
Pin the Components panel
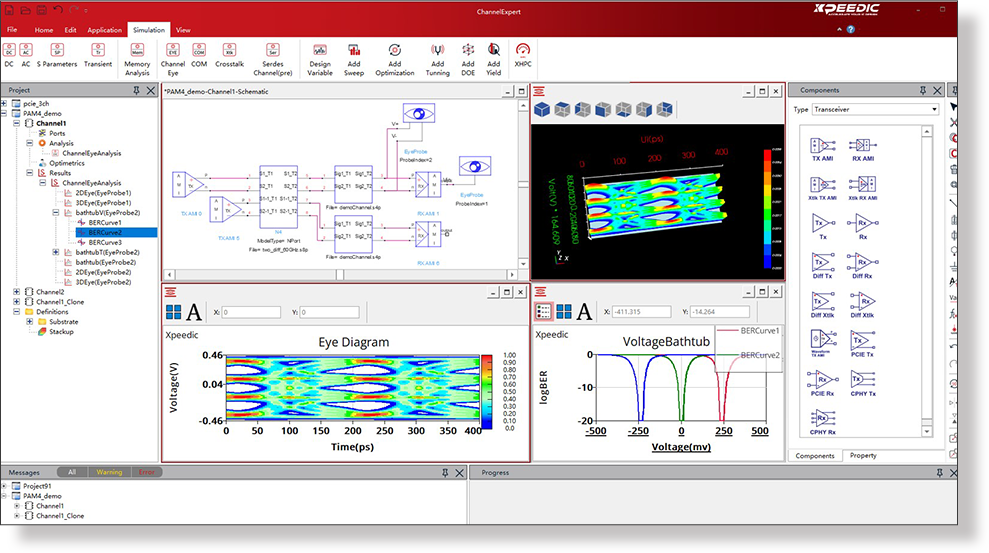(923, 90)
